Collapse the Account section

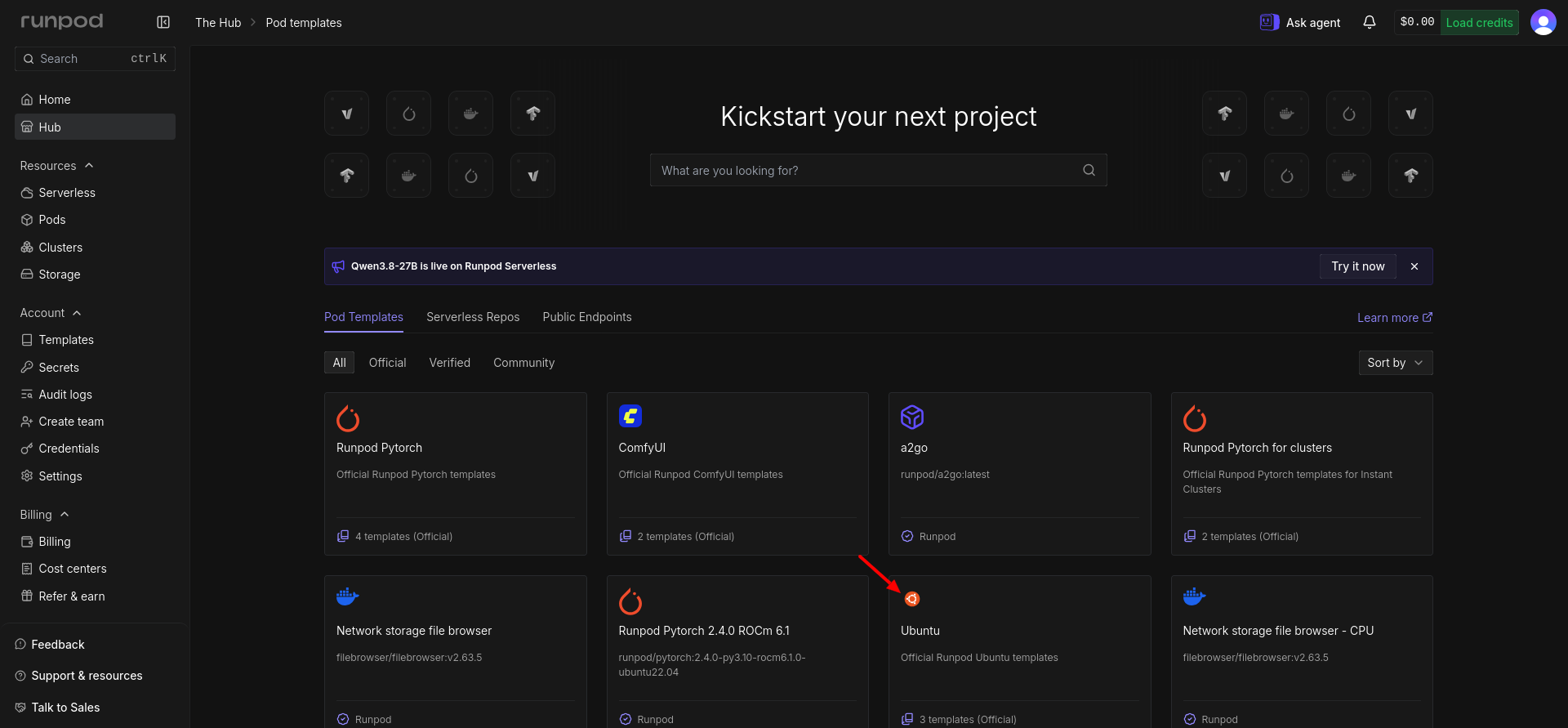point(51,313)
